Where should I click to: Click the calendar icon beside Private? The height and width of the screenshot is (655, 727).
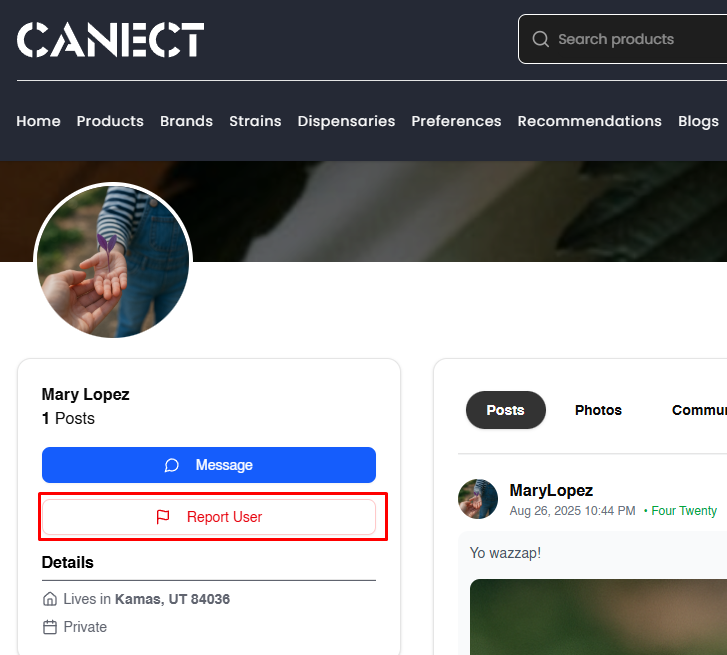tap(50, 627)
